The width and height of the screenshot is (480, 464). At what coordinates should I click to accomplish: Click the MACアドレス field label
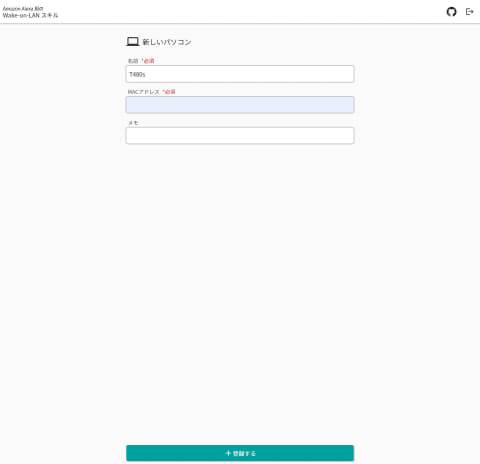(144, 92)
